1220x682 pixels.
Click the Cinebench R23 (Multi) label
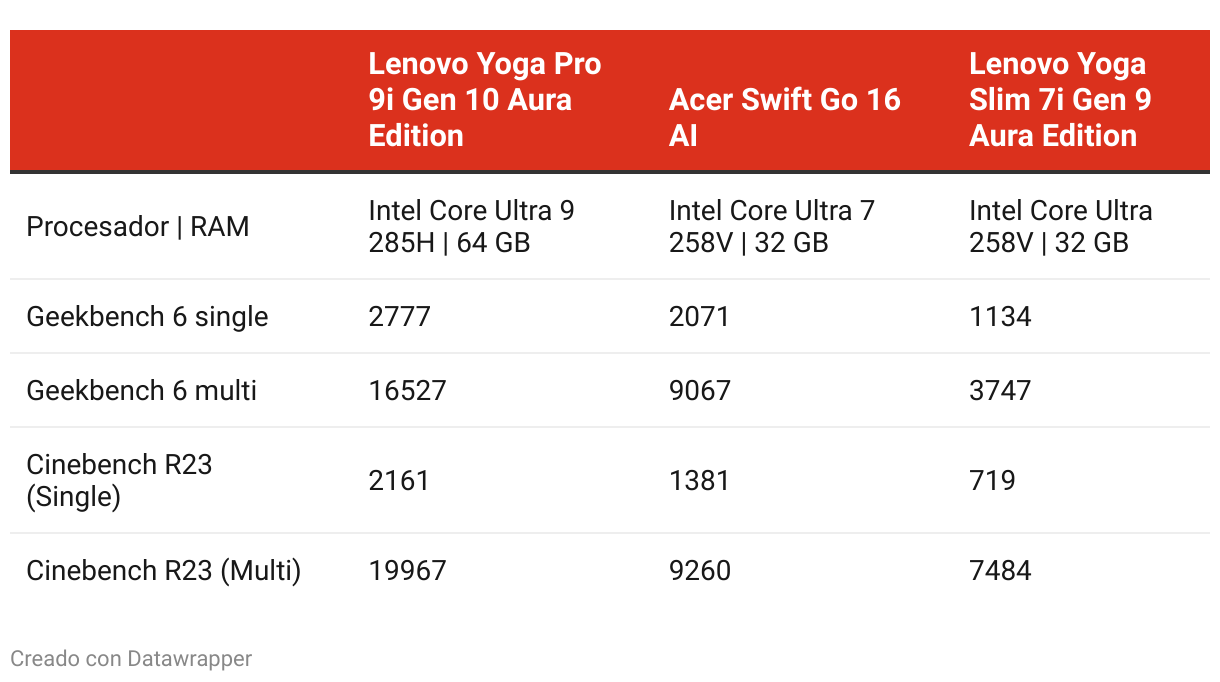[x=163, y=571]
